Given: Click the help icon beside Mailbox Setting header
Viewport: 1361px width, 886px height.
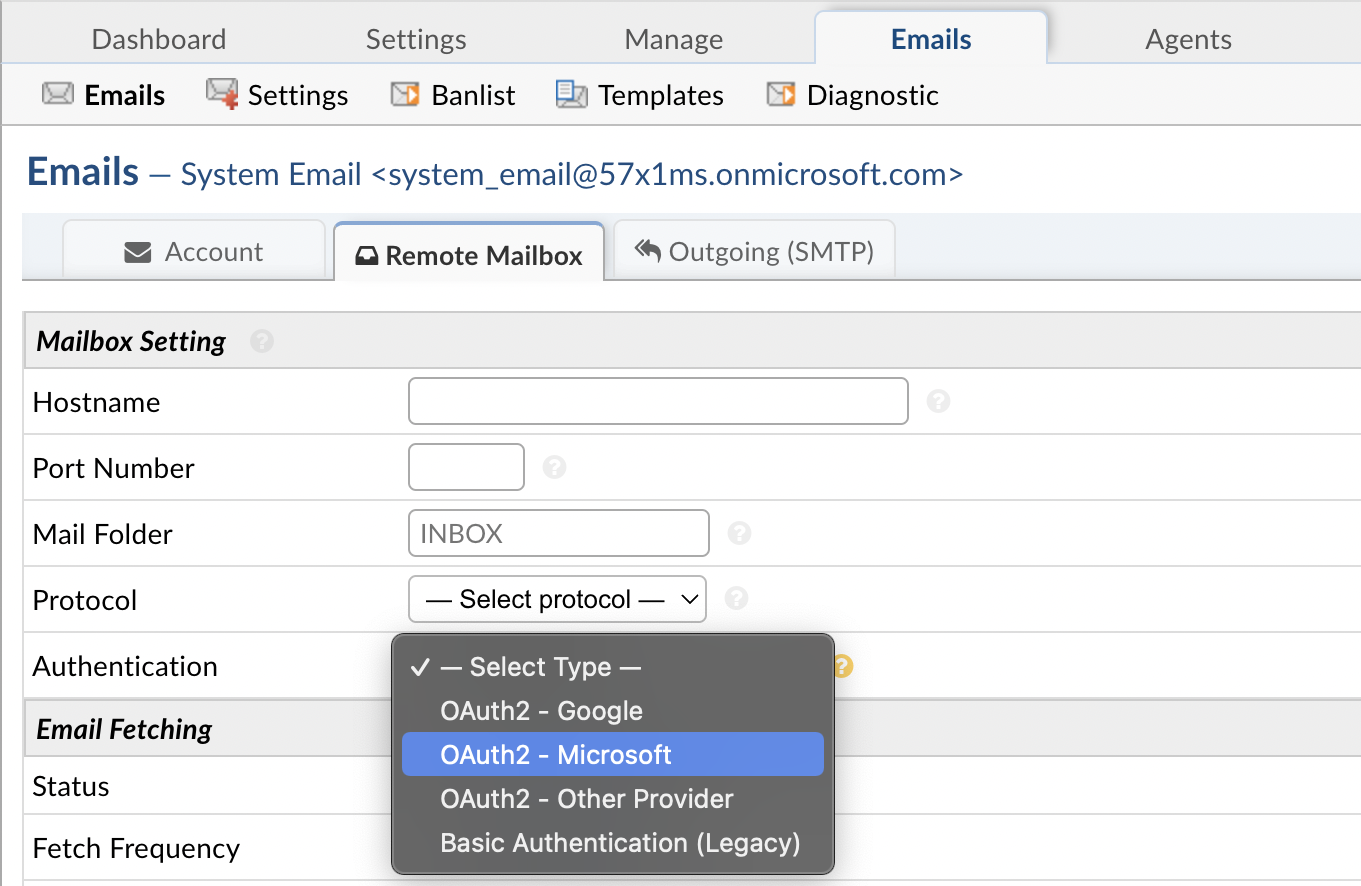Looking at the screenshot, I should (262, 341).
